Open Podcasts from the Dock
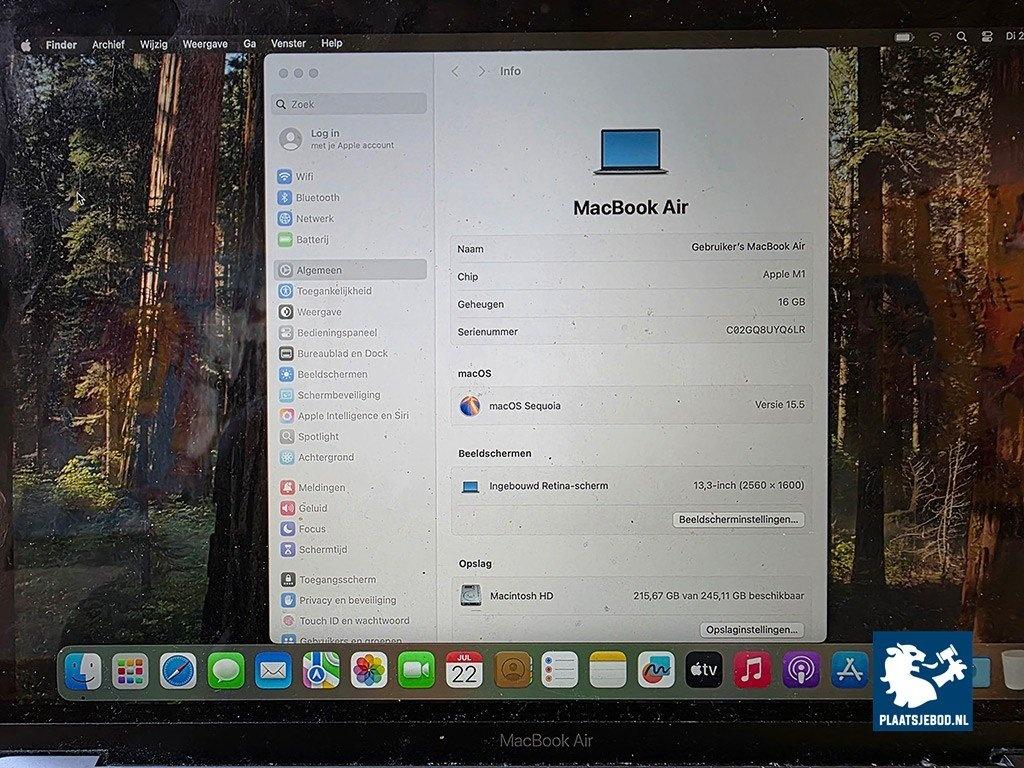 pos(801,670)
